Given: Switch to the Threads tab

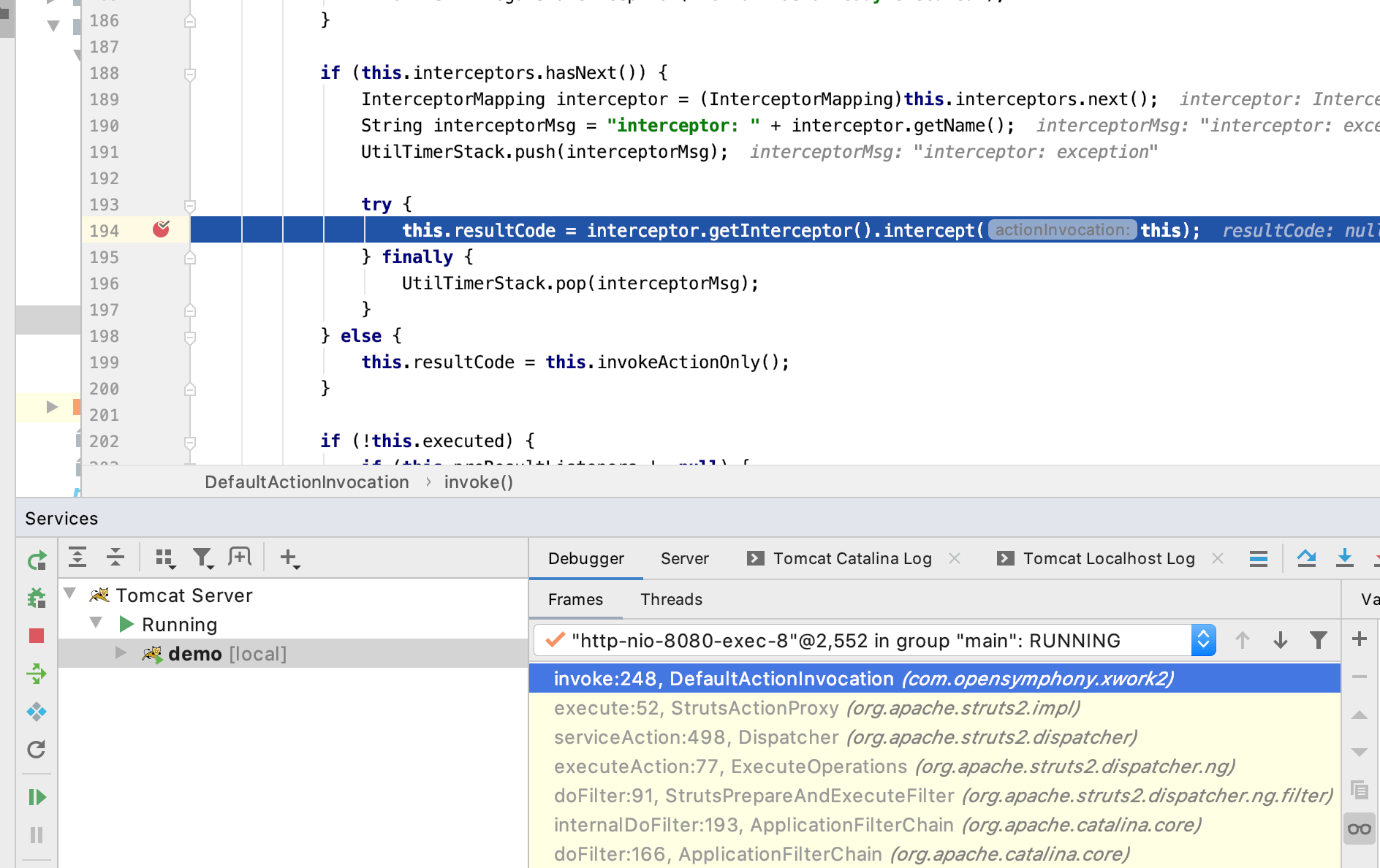Looking at the screenshot, I should 672,599.
